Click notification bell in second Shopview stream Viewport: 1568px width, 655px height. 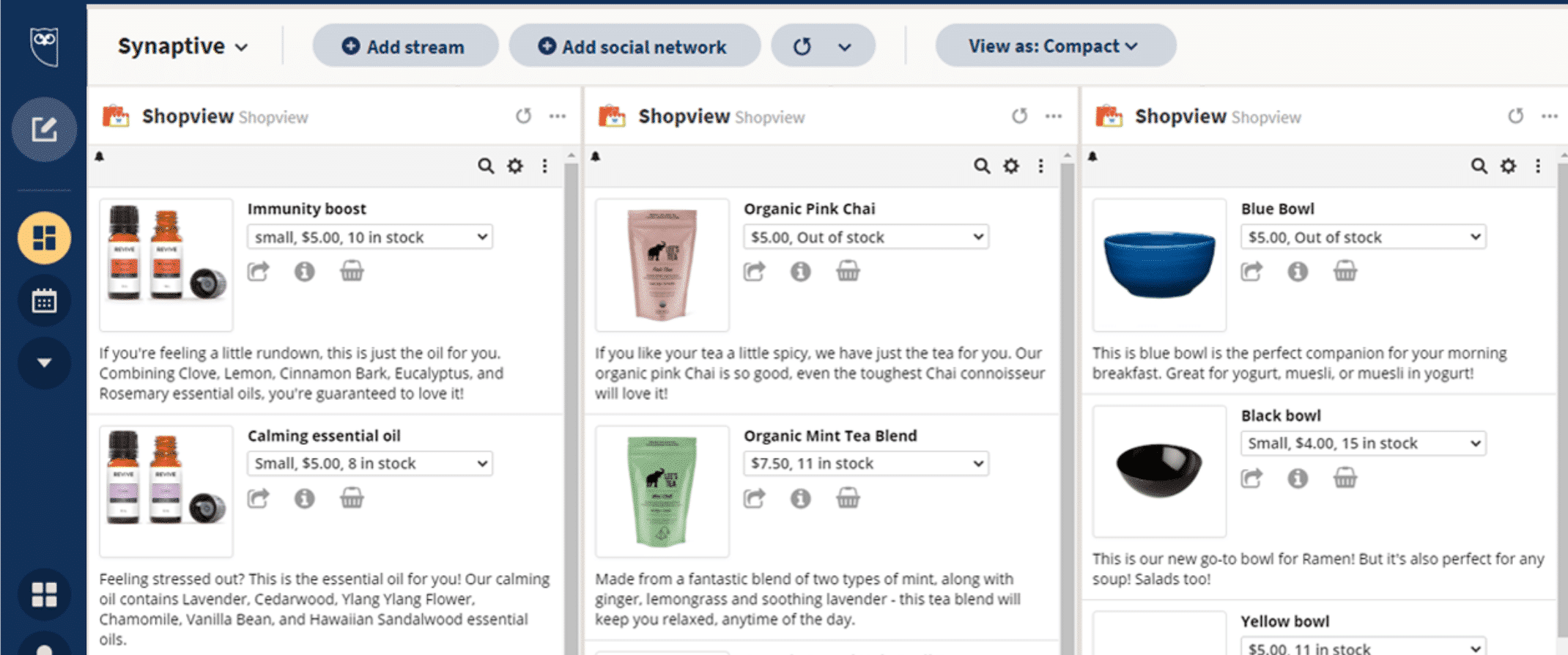[x=596, y=156]
